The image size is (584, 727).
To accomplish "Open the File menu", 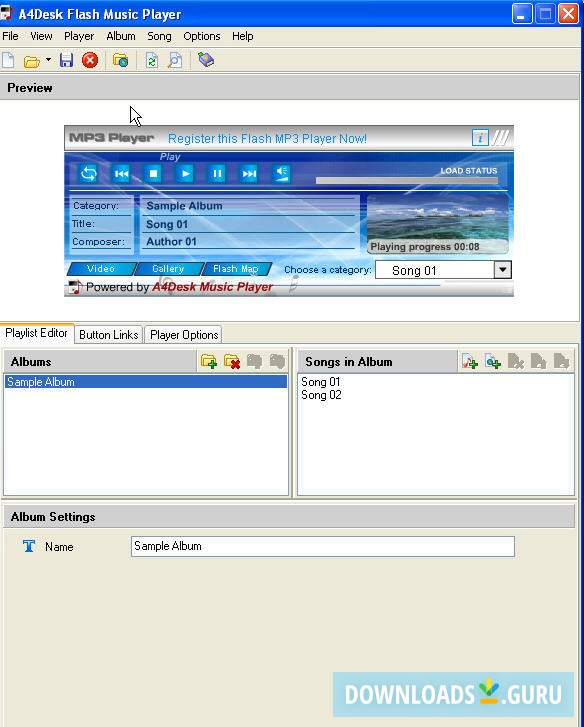I will [x=10, y=36].
